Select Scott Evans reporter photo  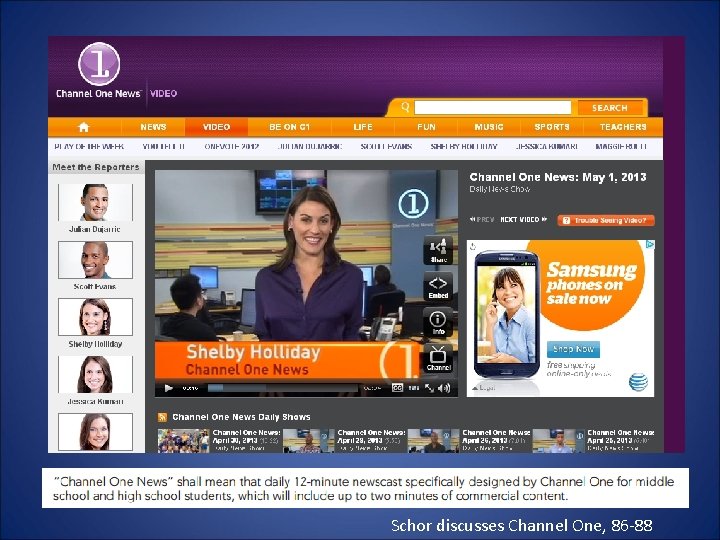pyautogui.click(x=95, y=260)
